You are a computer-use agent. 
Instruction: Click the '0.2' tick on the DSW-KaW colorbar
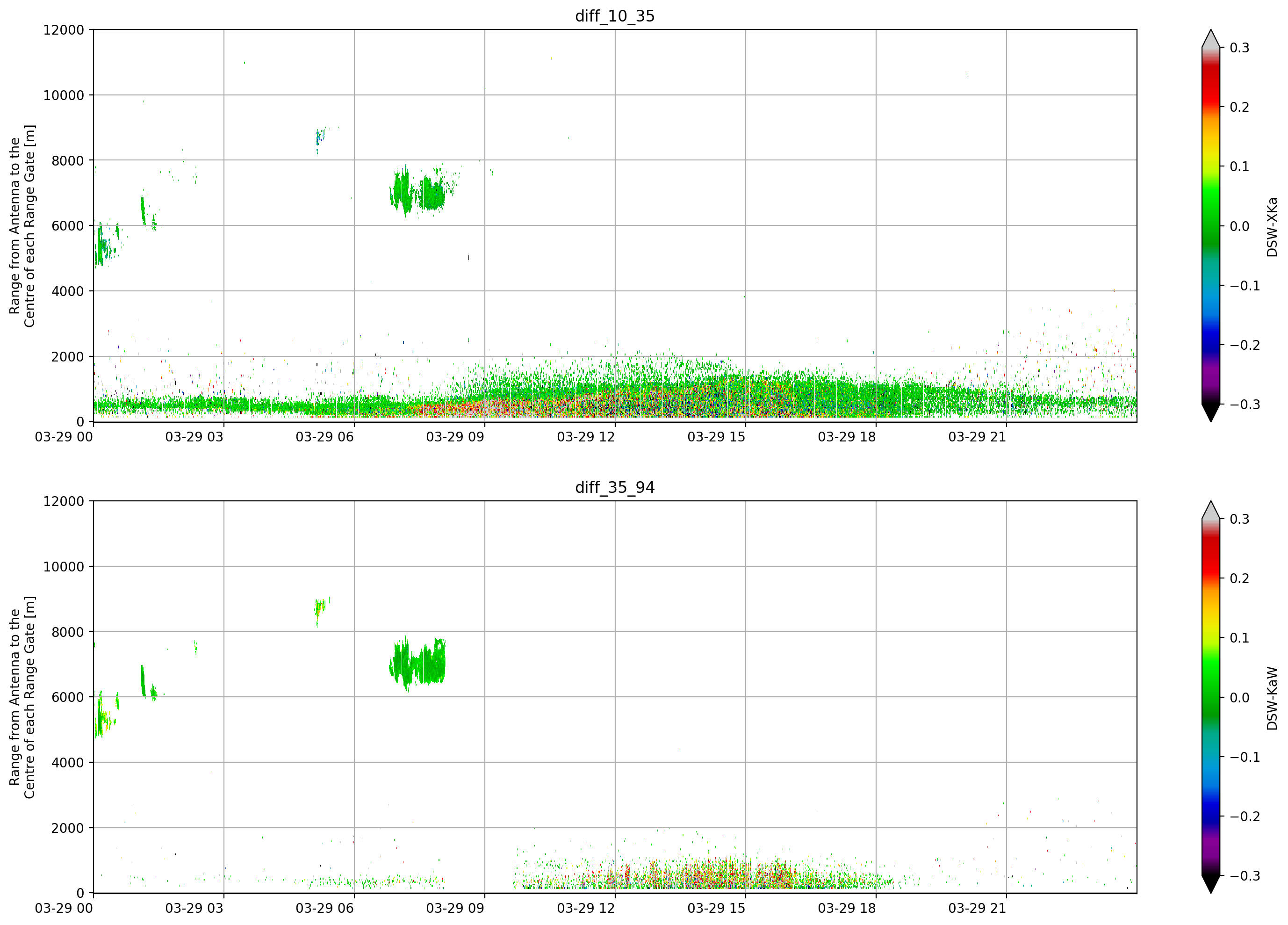1240,578
